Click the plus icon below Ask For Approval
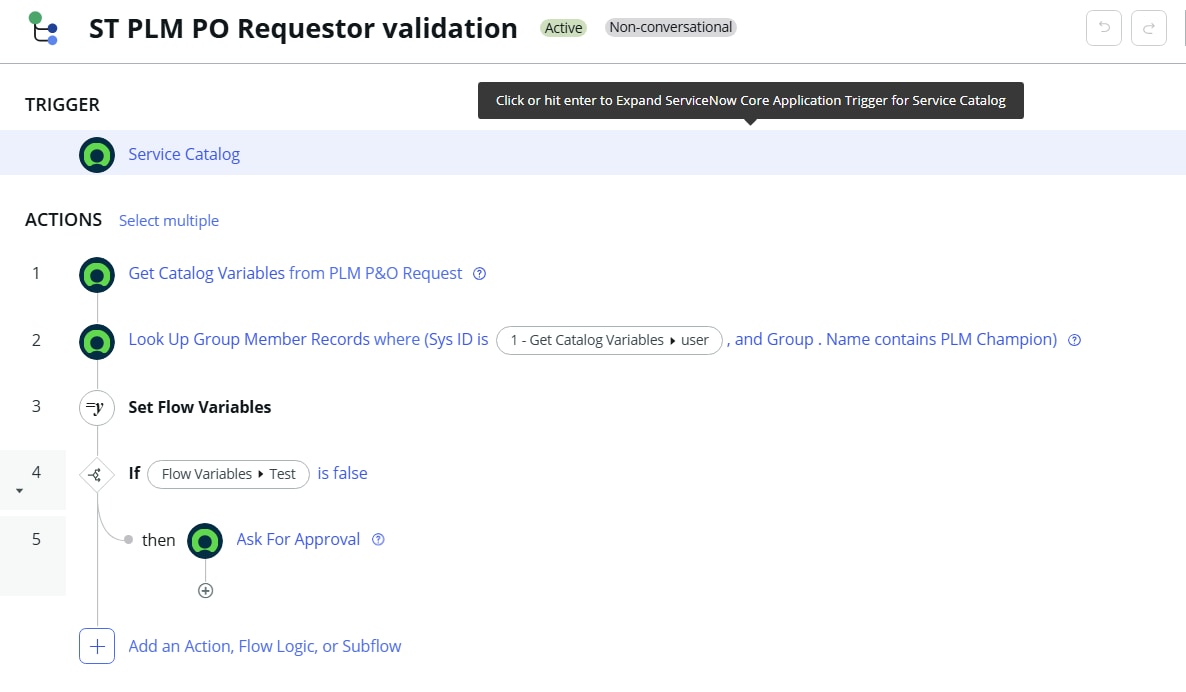This screenshot has height=692, width=1186. point(205,590)
